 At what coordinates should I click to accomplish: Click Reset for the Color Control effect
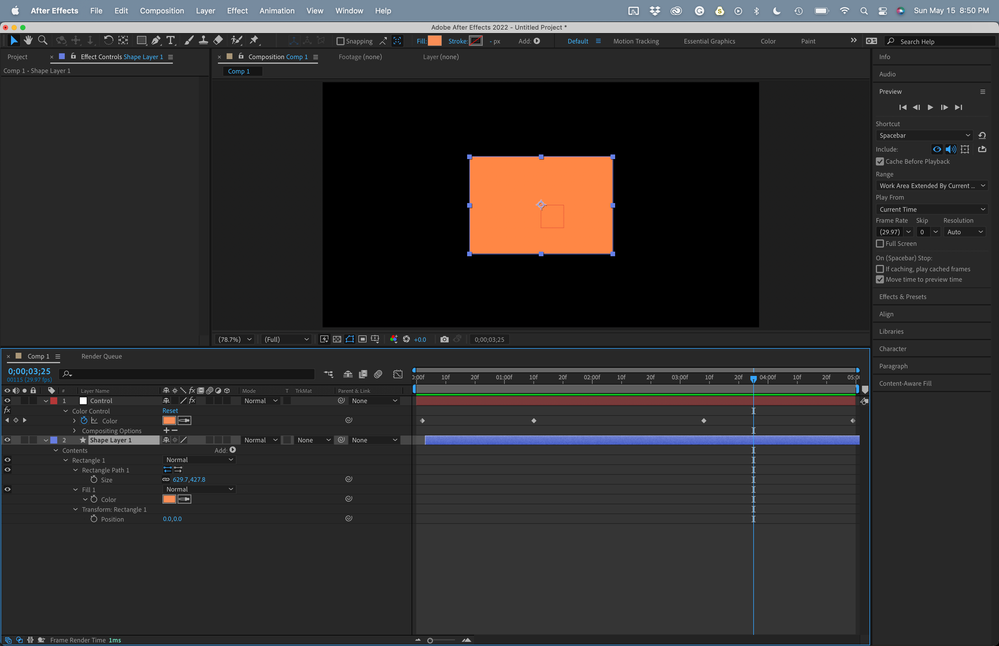coord(170,411)
